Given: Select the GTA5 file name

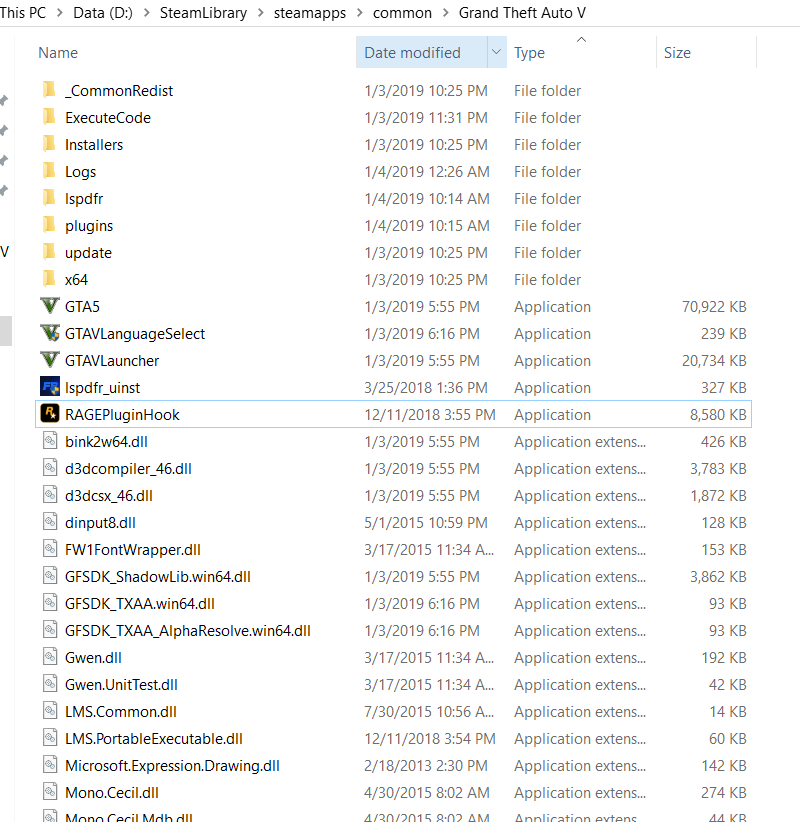Looking at the screenshot, I should 82,307.
